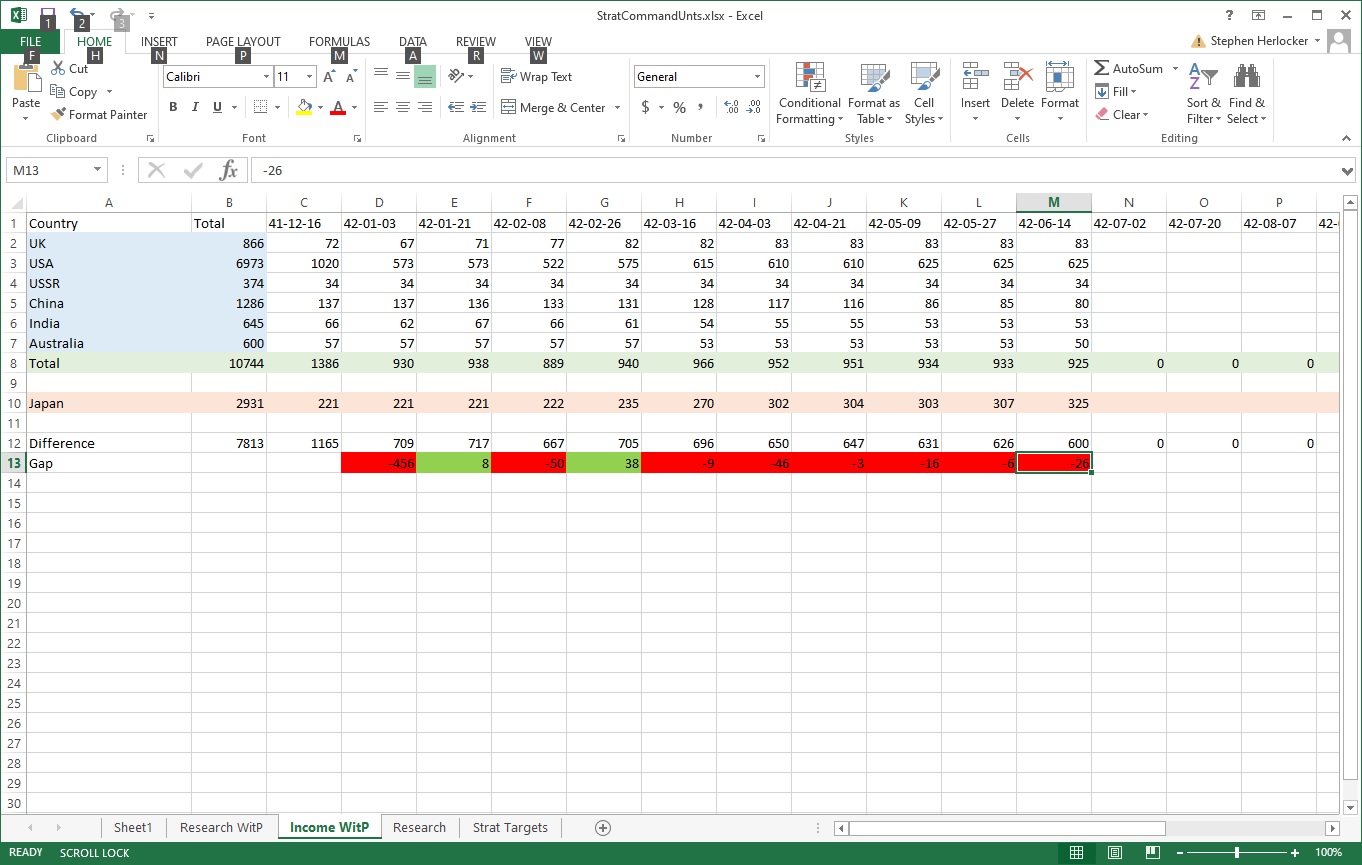Viewport: 1362px width, 865px height.
Task: Toggle Align Left
Action: pos(381,107)
